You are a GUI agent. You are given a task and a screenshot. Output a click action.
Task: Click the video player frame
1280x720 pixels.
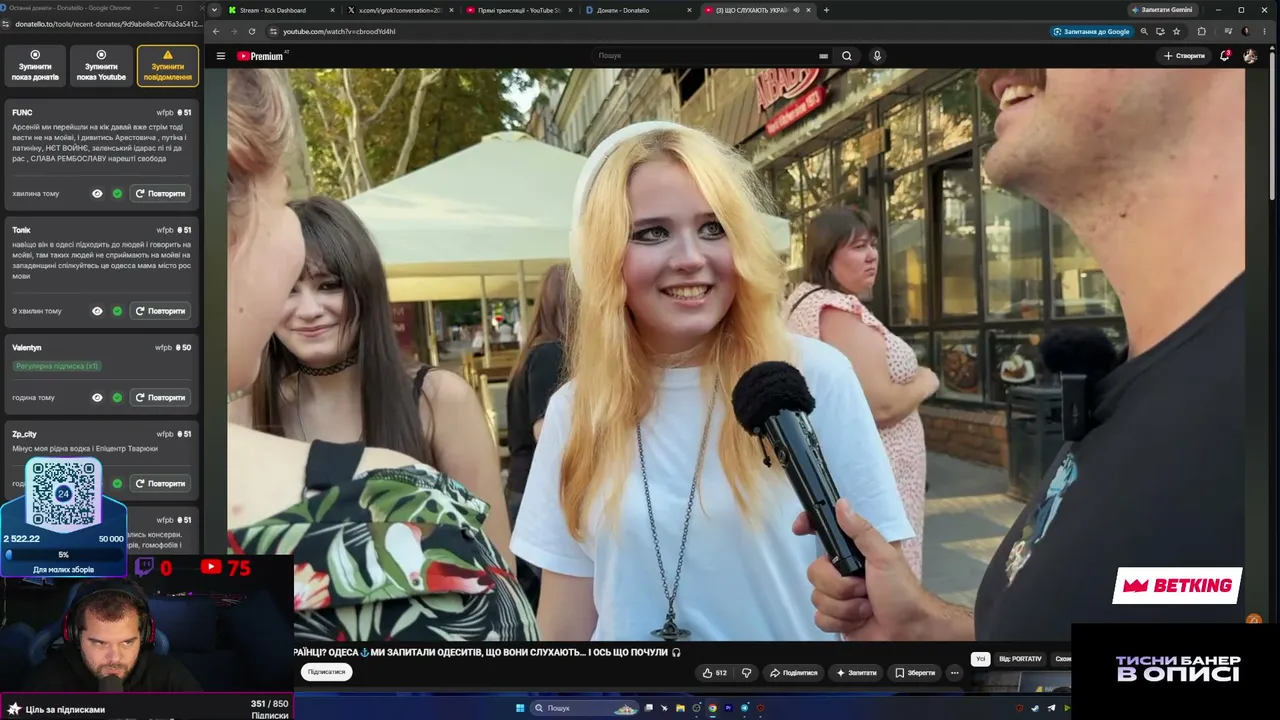pyautogui.click(x=736, y=354)
